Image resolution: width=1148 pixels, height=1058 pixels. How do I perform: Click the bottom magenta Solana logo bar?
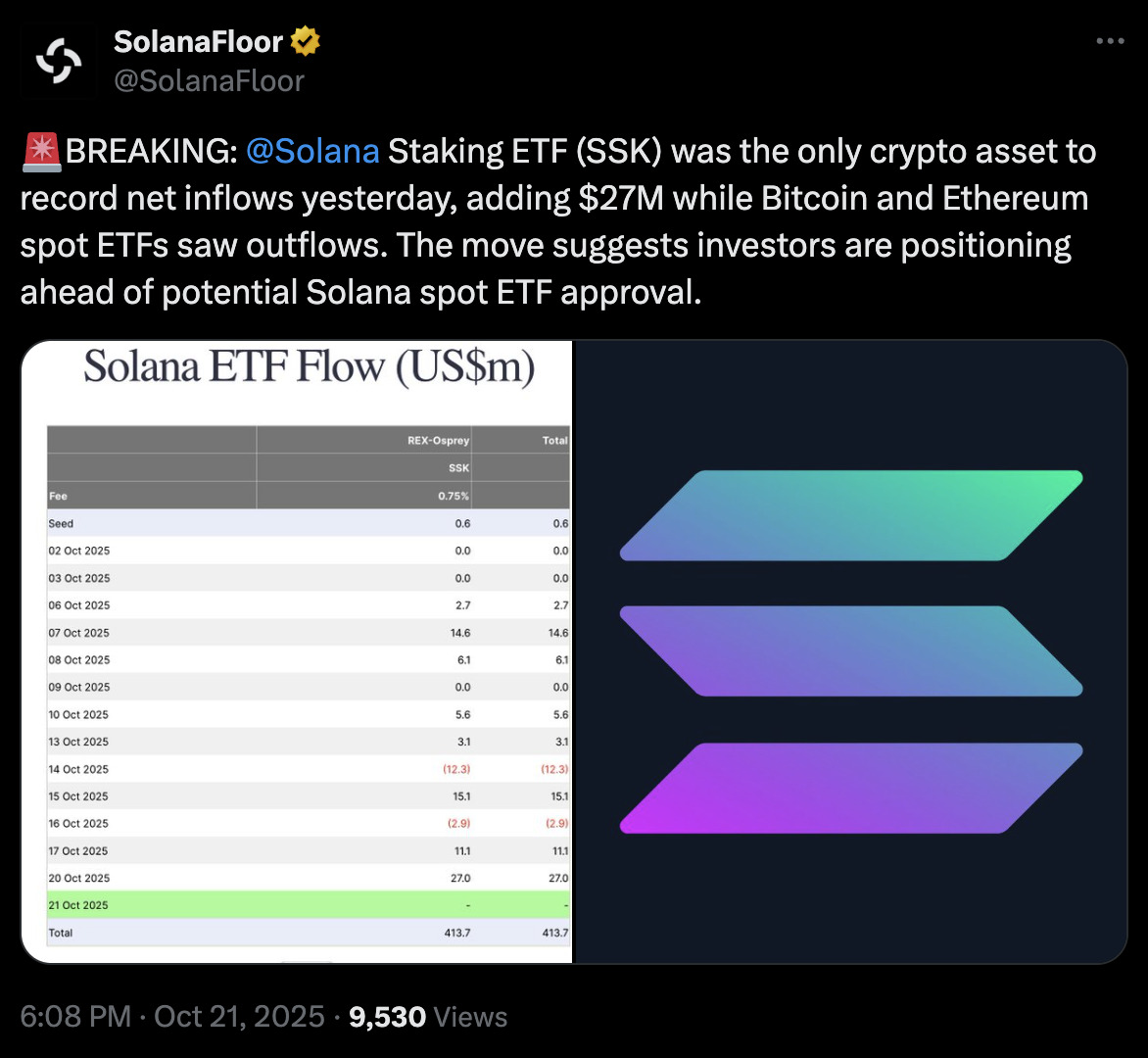(x=851, y=788)
